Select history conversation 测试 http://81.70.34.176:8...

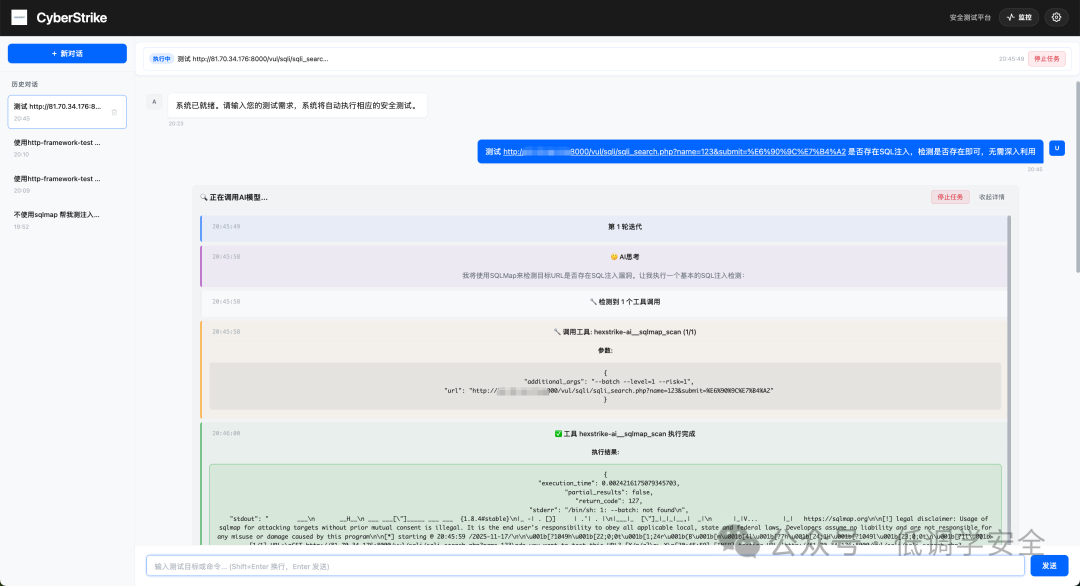[x=67, y=112]
